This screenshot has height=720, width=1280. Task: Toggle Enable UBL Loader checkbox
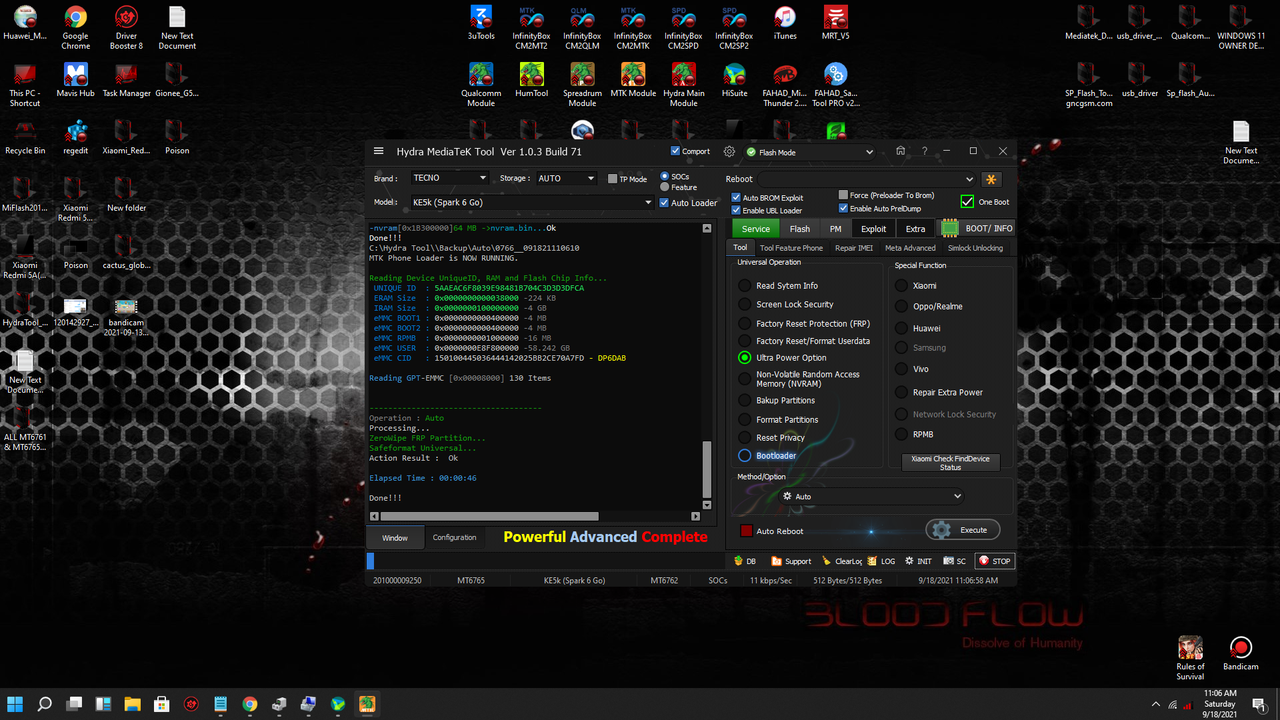(737, 210)
